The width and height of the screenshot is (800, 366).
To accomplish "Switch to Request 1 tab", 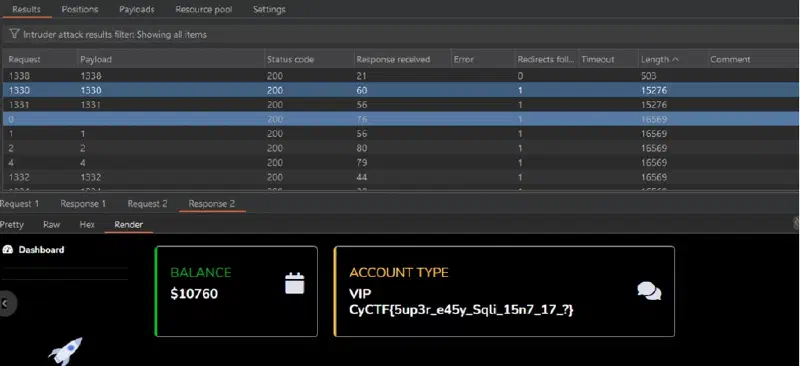I will pyautogui.click(x=19, y=204).
